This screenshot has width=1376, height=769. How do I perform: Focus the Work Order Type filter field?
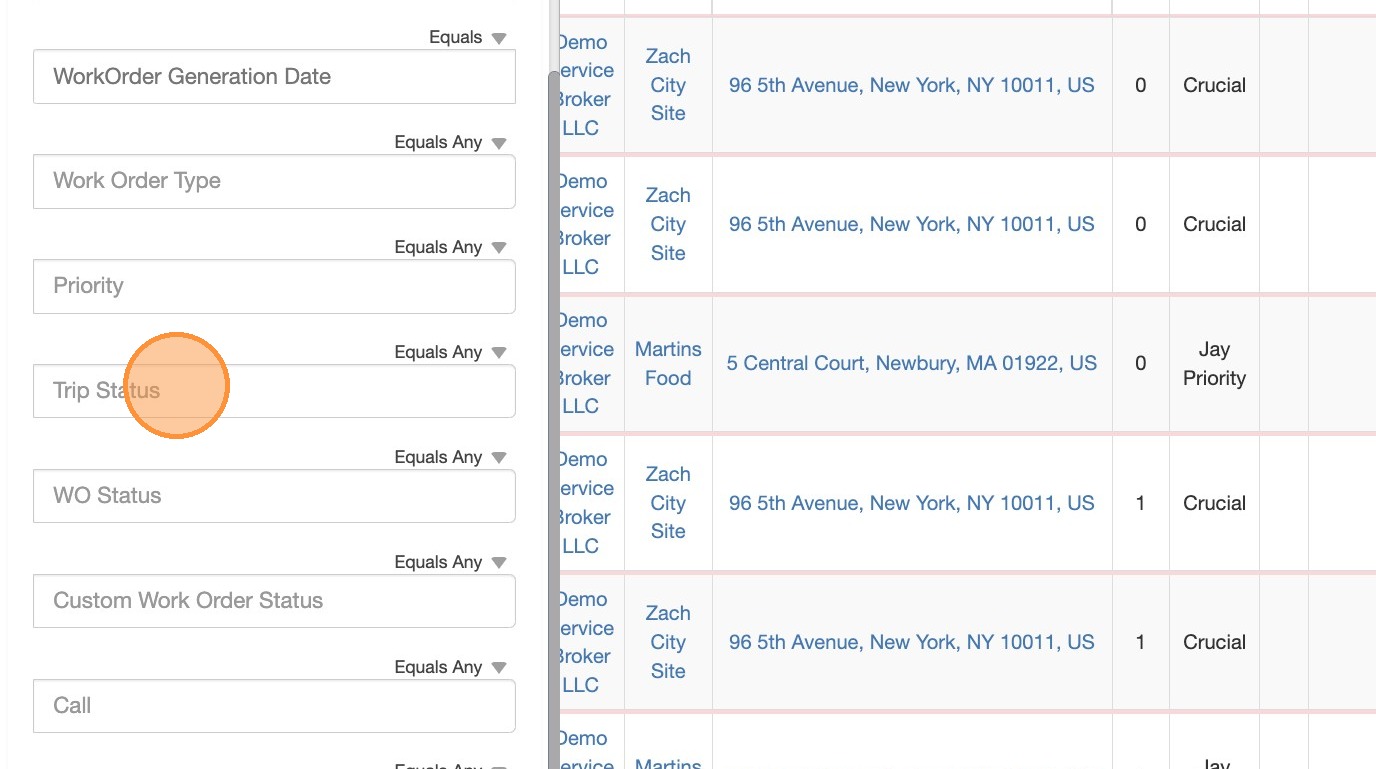click(274, 181)
